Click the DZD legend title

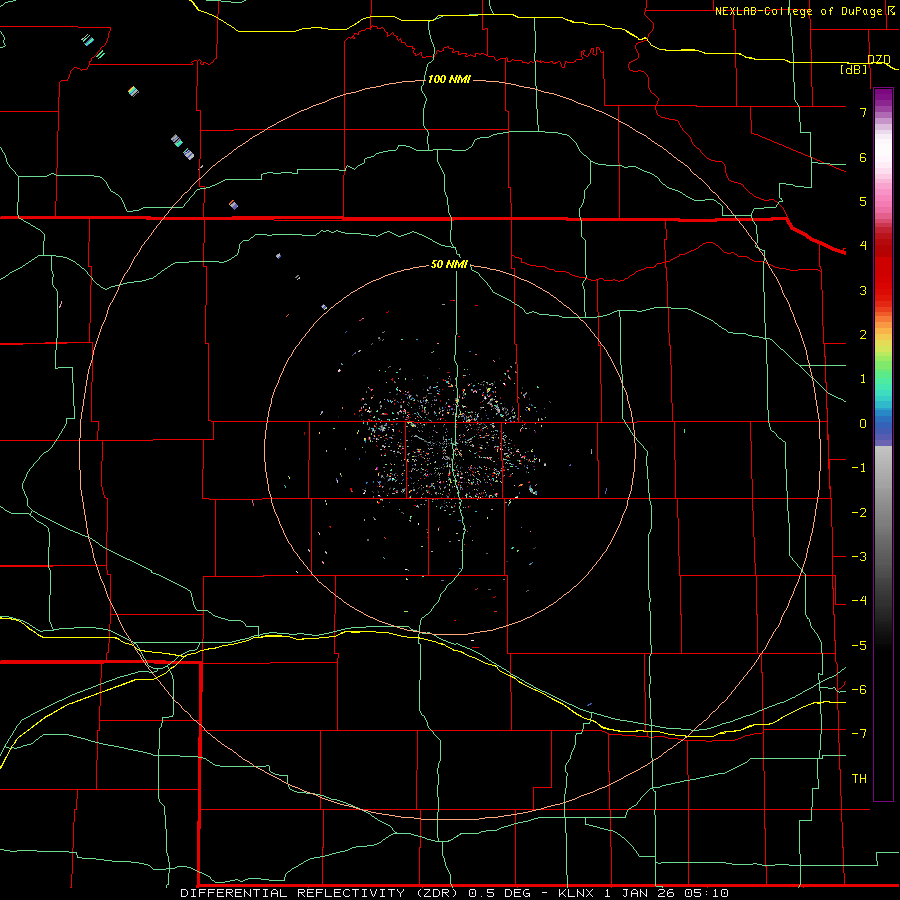[x=879, y=59]
